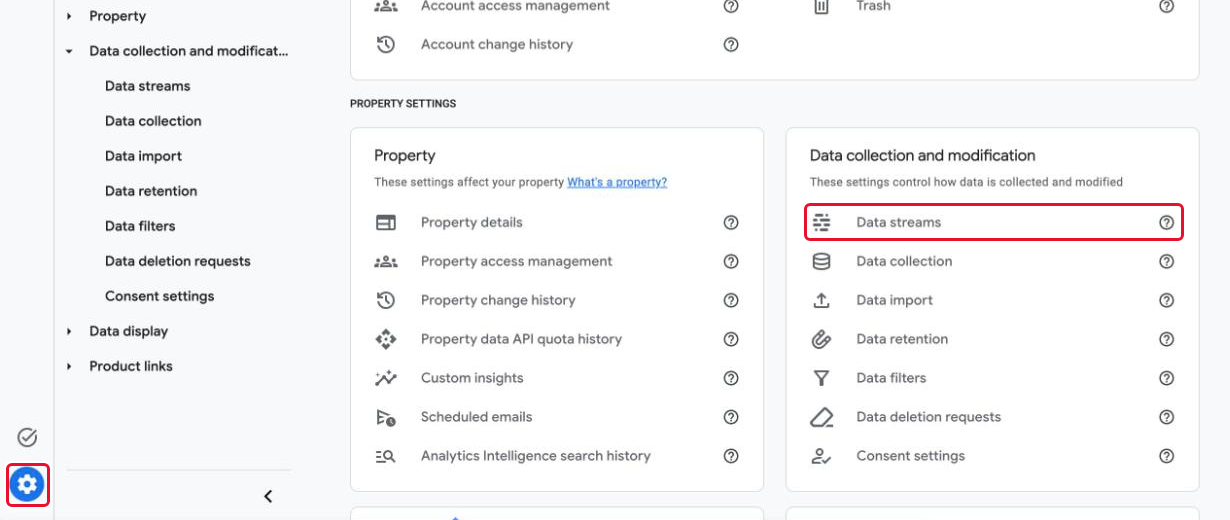1230x520 pixels.
Task: Open help for Consent settings
Action: 1166,456
